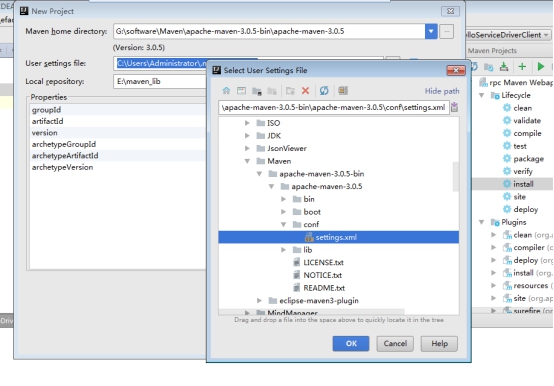Create a new folder in file chooser

(x=290, y=91)
